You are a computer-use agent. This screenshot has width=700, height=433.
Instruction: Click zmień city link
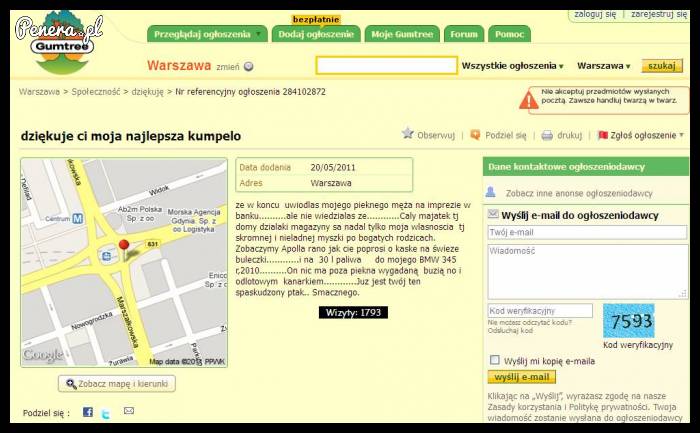pos(228,67)
